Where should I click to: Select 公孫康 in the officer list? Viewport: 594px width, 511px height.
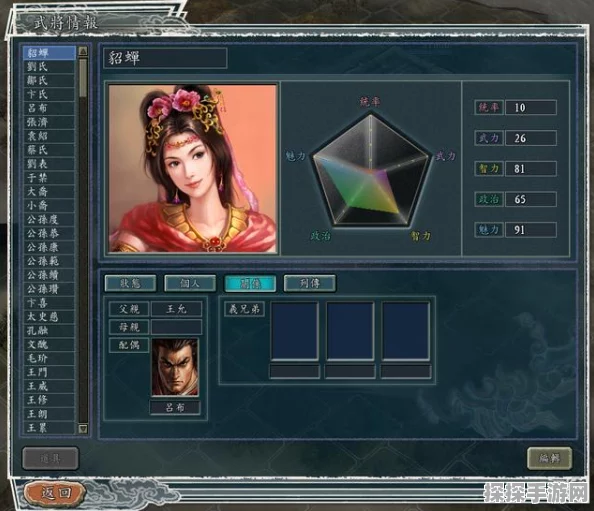tap(49, 247)
